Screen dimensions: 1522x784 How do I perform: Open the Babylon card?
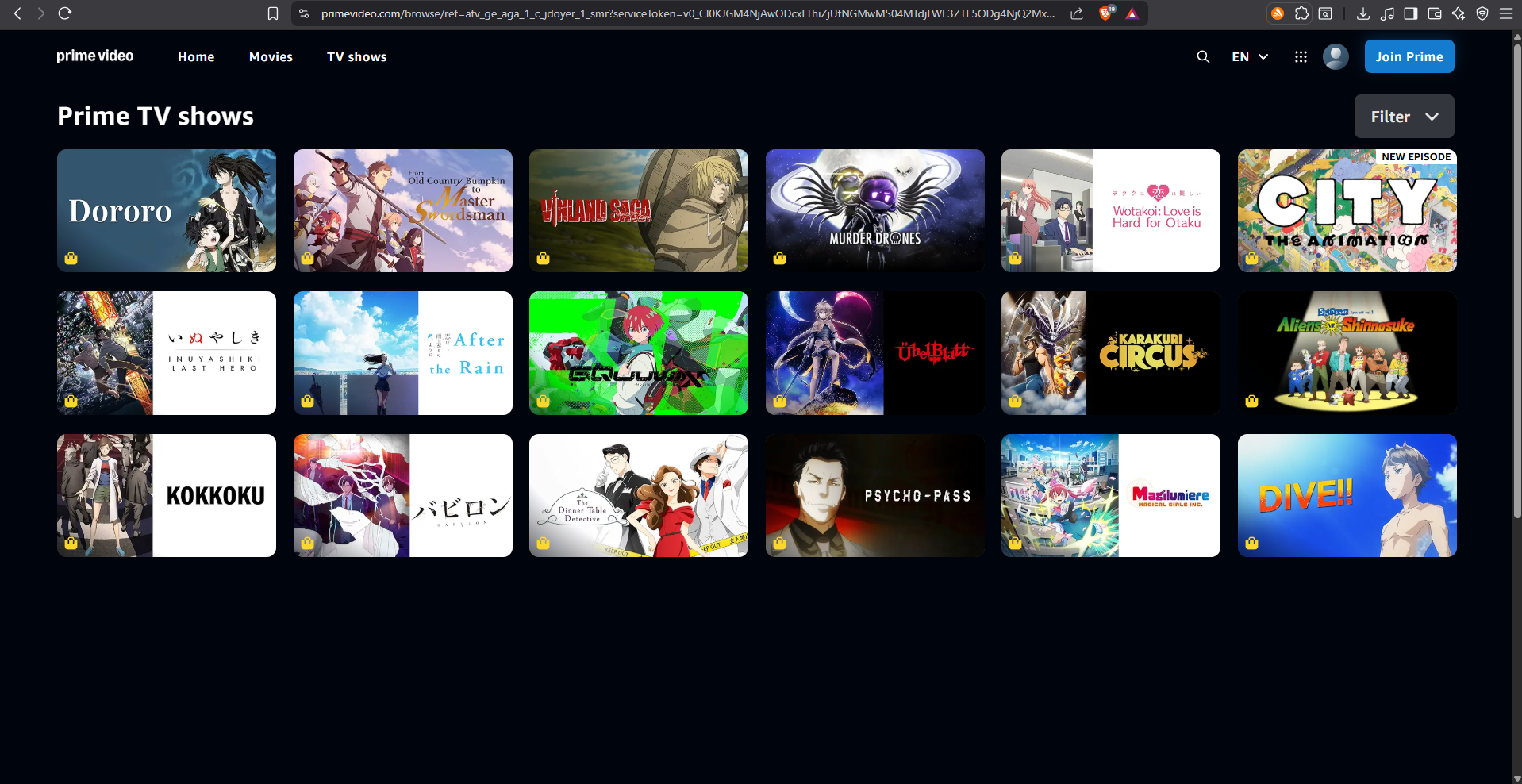coord(403,495)
